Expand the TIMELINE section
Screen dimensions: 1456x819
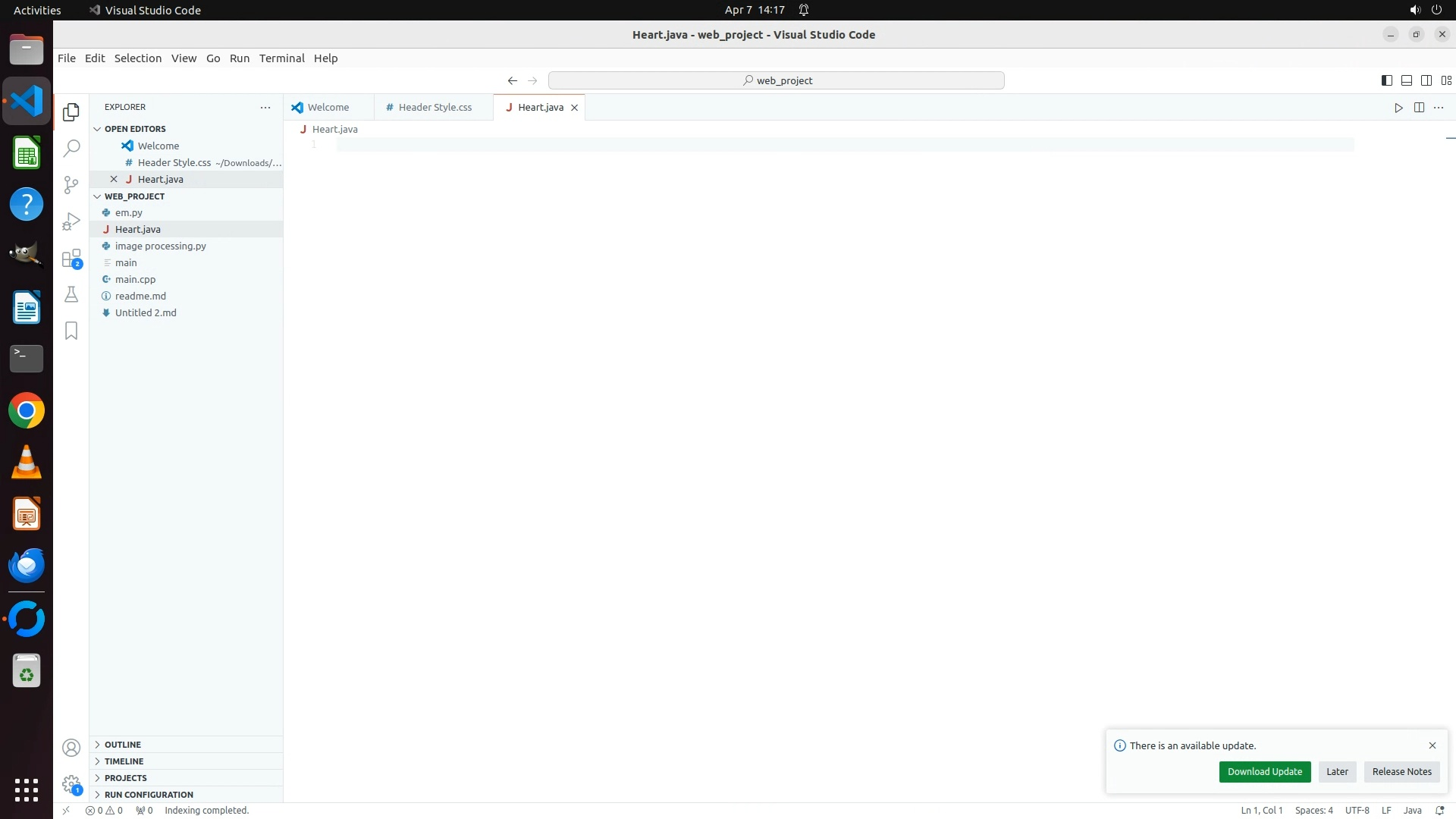(x=124, y=761)
